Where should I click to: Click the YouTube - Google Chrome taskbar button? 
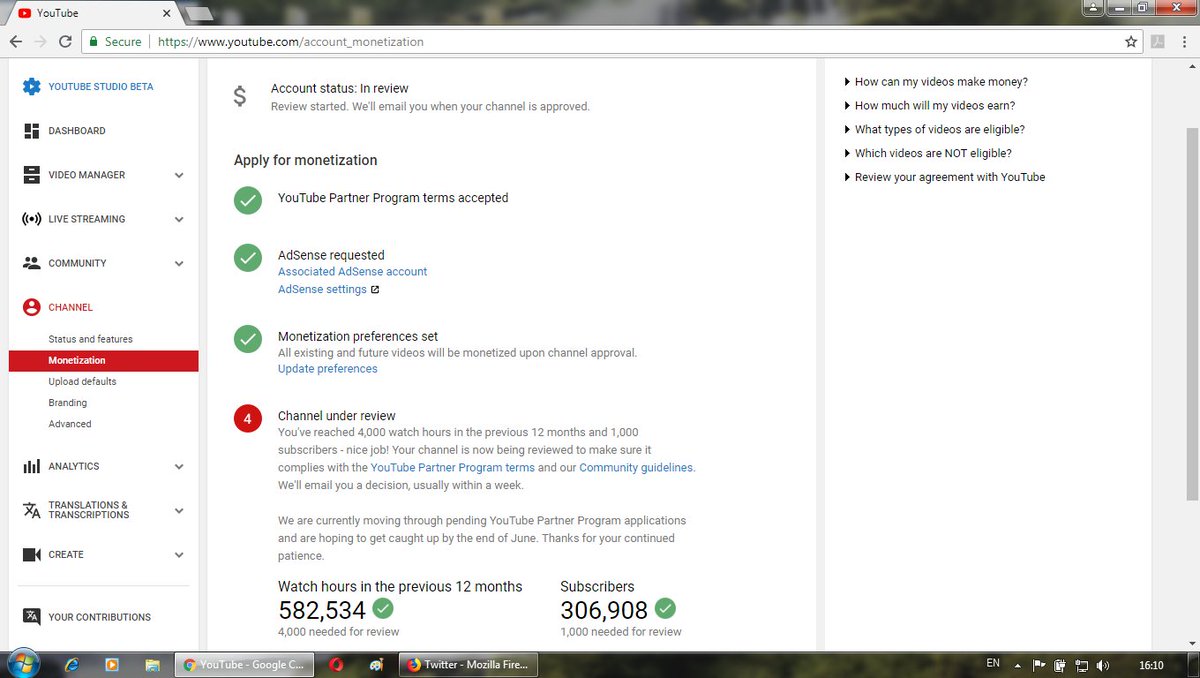pyautogui.click(x=244, y=665)
